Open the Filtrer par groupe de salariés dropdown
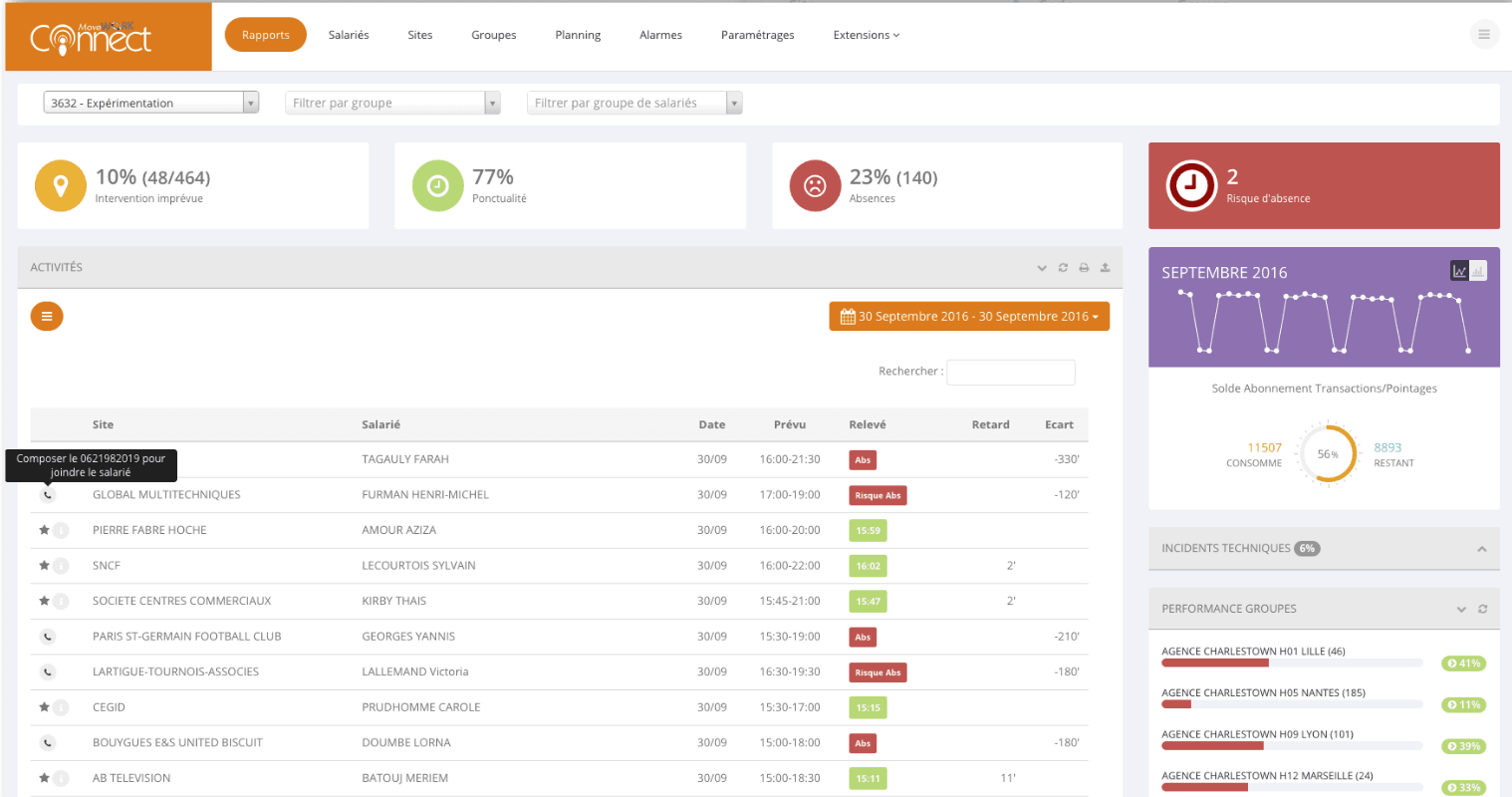 [633, 103]
